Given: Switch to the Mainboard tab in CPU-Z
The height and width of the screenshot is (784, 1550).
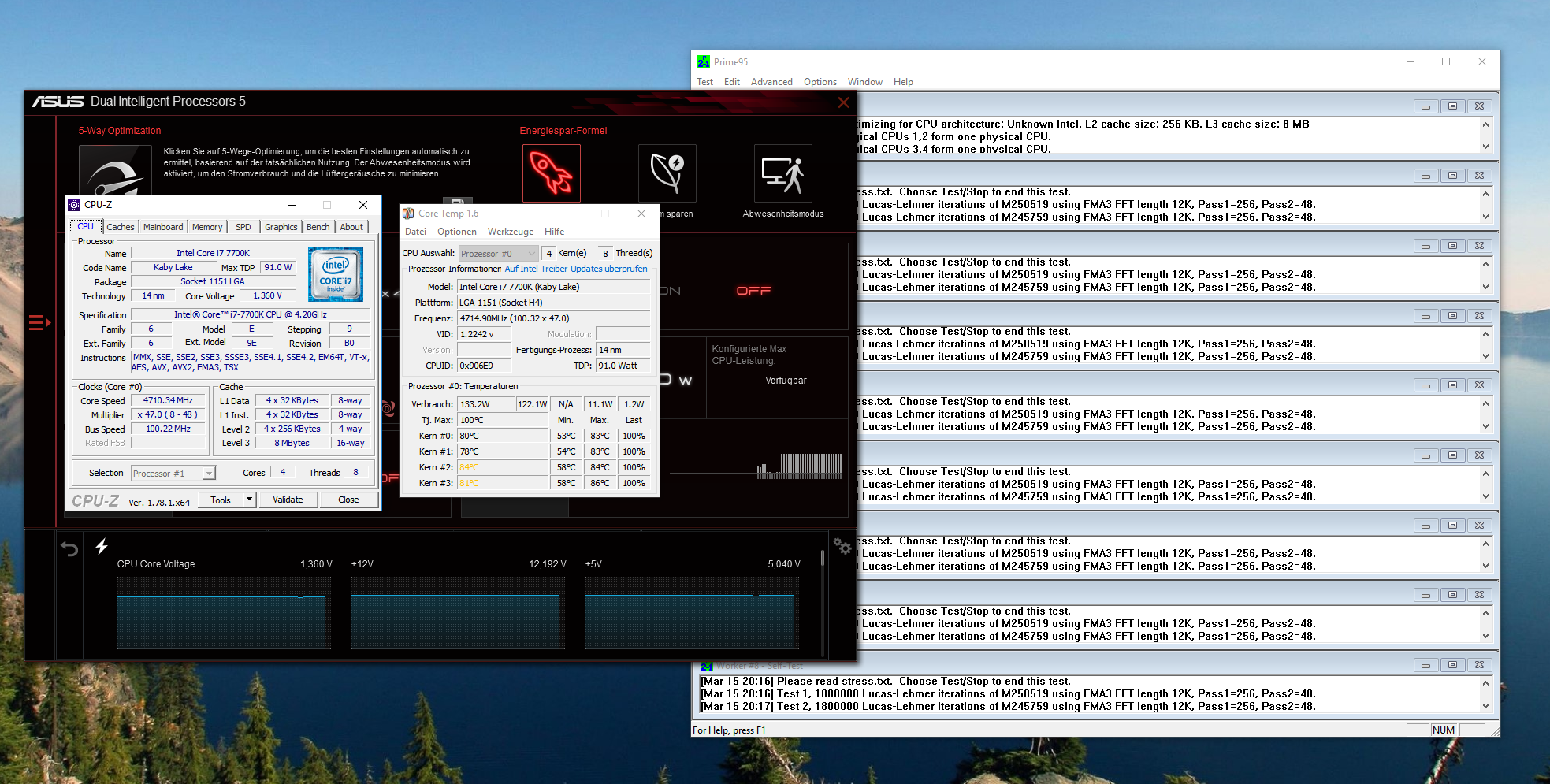Looking at the screenshot, I should click(x=163, y=227).
